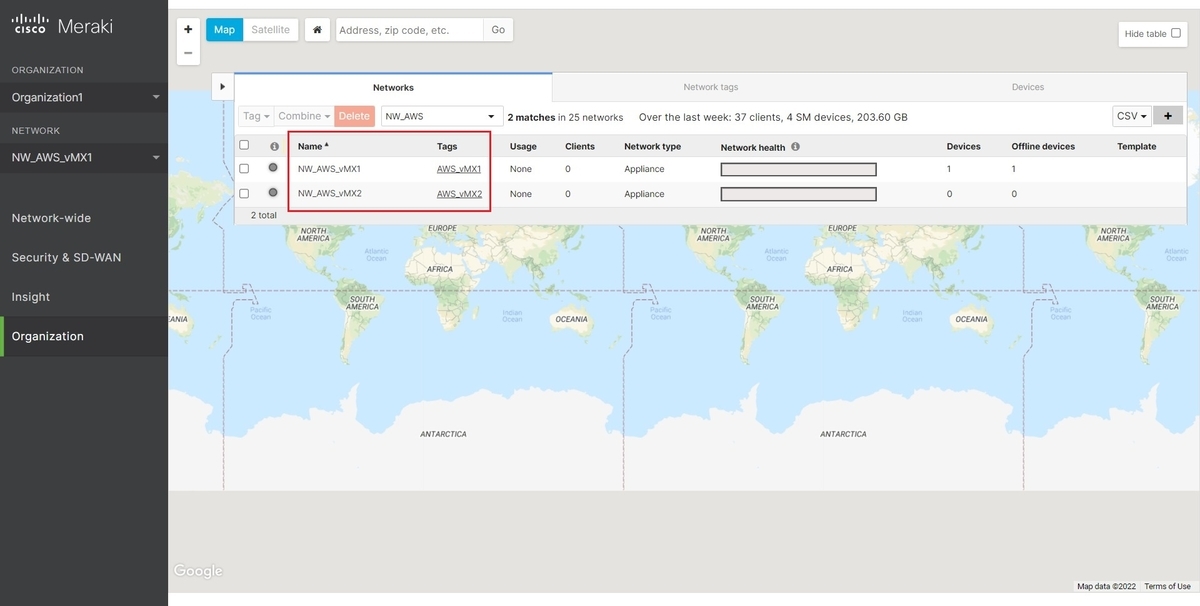Sort by the Devices column header
1200x606 pixels.
pyautogui.click(x=963, y=146)
